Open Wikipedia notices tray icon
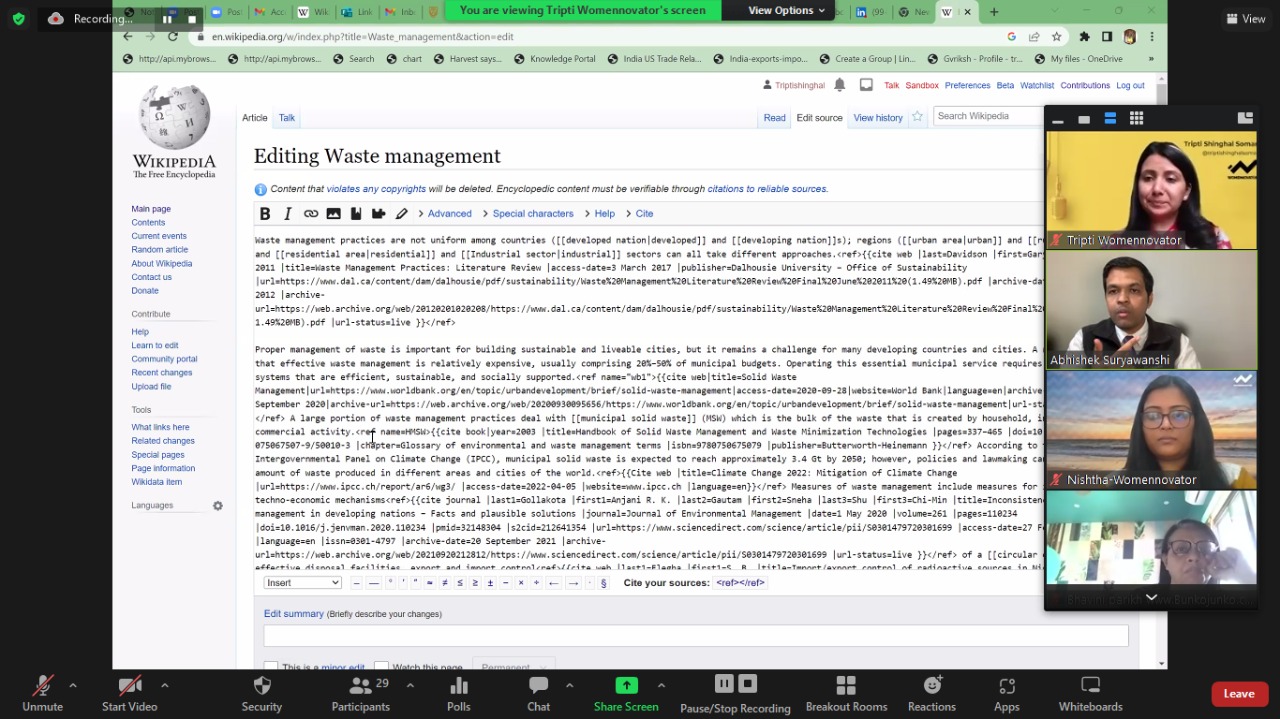1280x719 pixels. (x=866, y=85)
